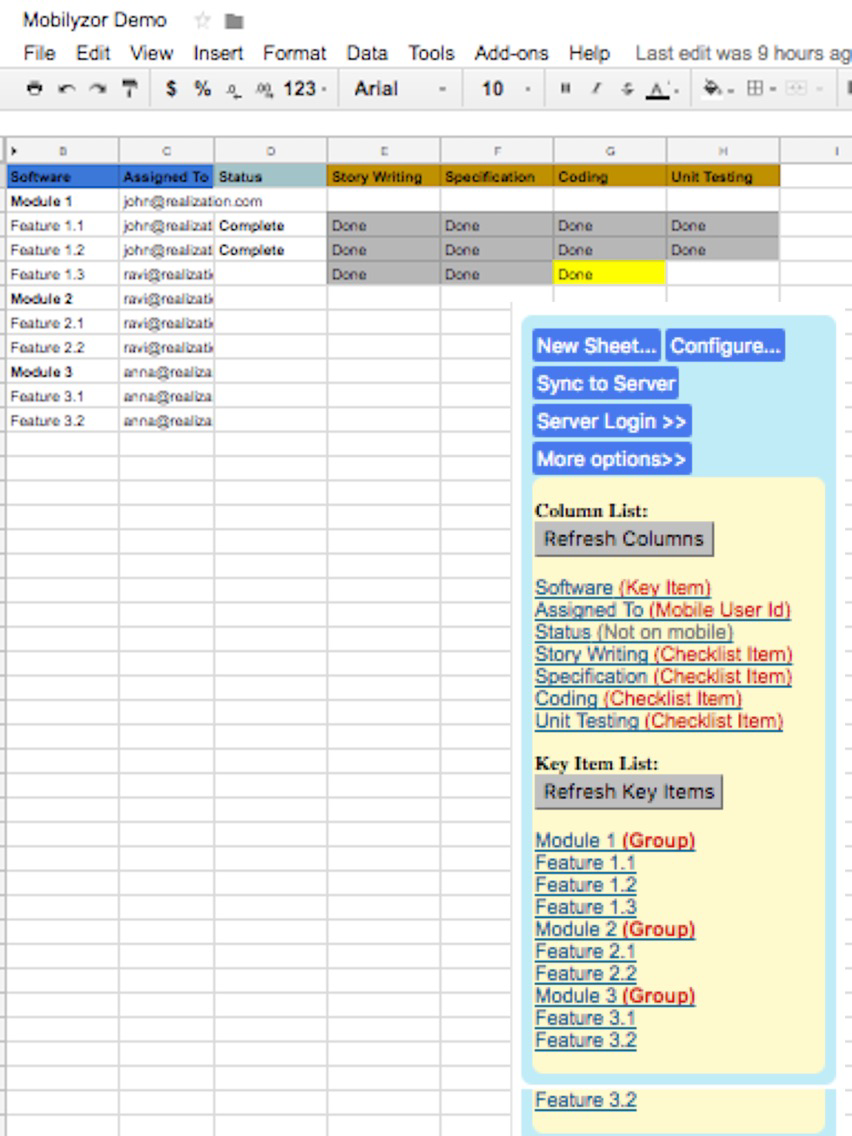Move document with folder icon
The image size is (852, 1136).
(234, 21)
